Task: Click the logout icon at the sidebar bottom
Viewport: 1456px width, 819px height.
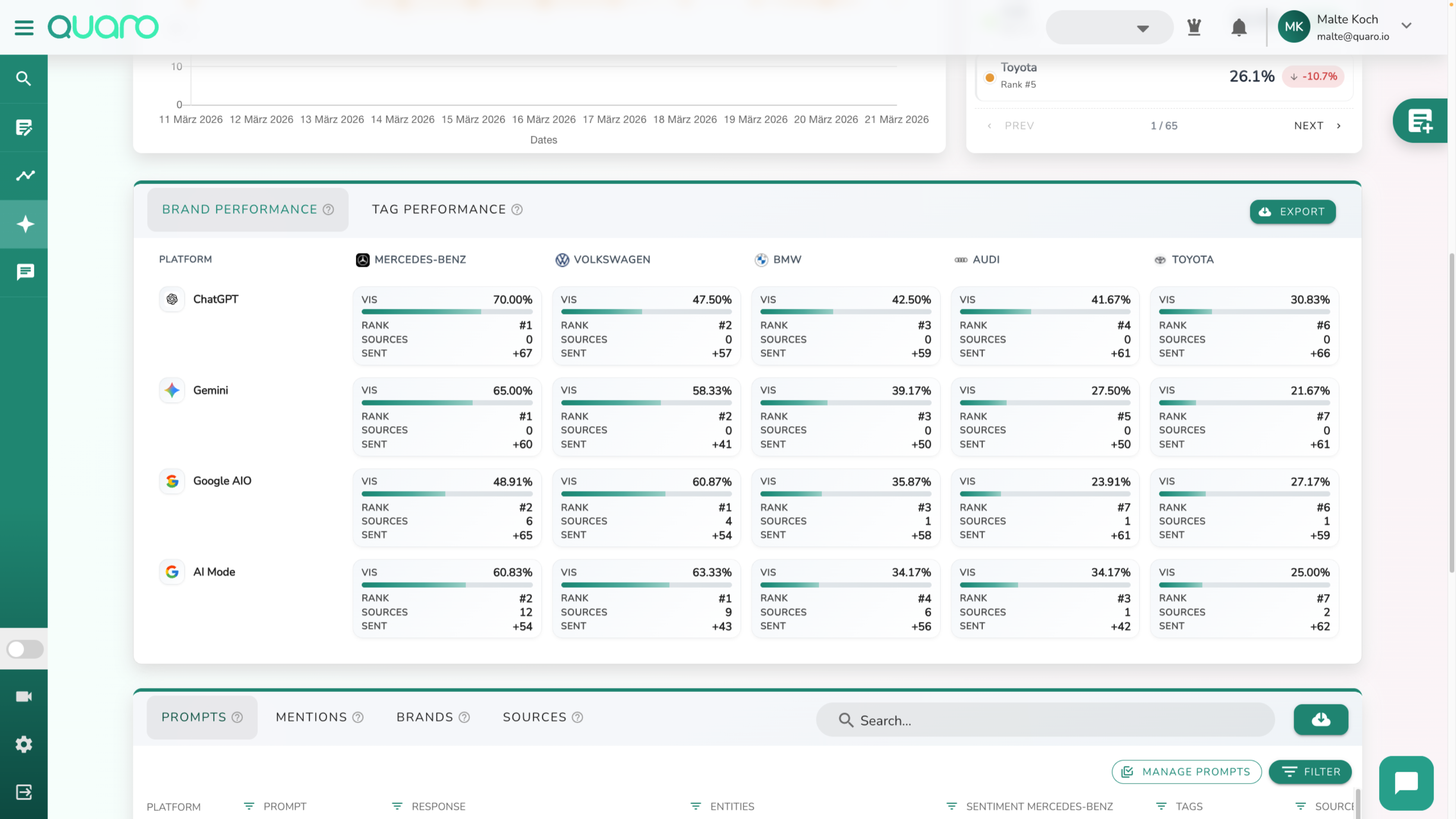Action: click(24, 792)
